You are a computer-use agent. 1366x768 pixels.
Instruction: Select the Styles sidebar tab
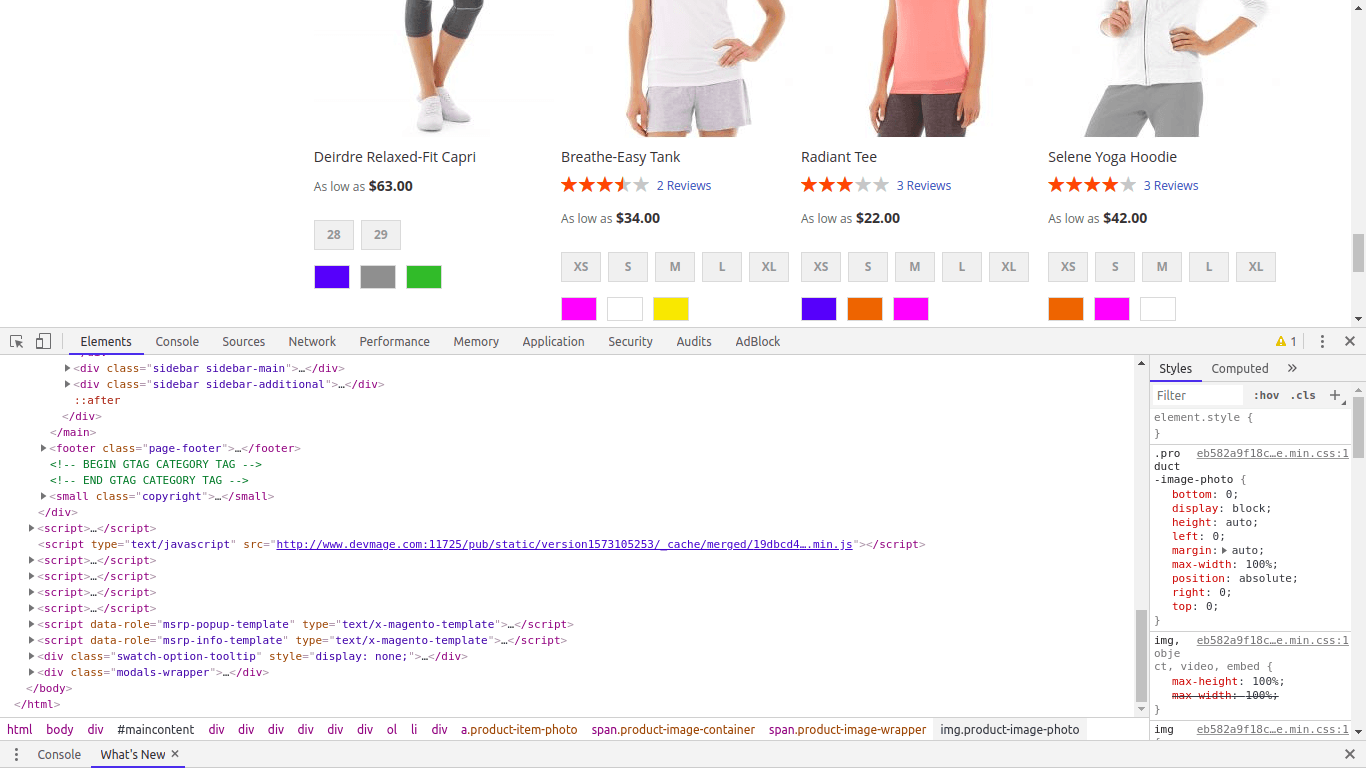[x=1175, y=368]
